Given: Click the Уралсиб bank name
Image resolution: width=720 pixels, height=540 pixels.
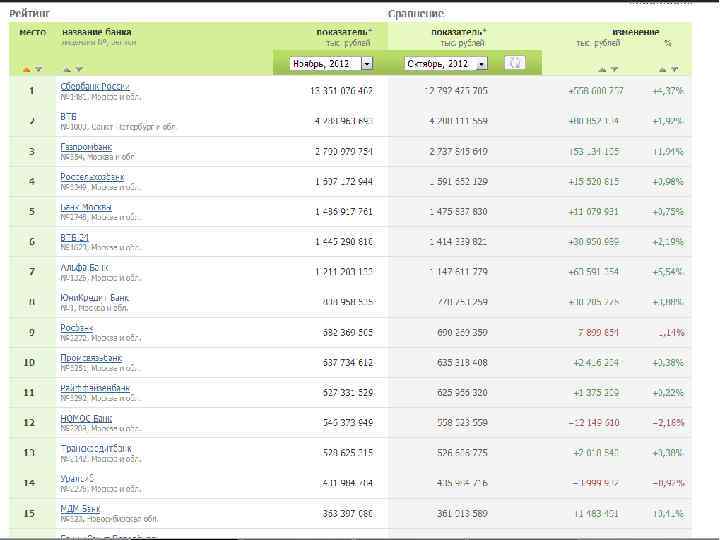Looking at the screenshot, I should (77, 478).
